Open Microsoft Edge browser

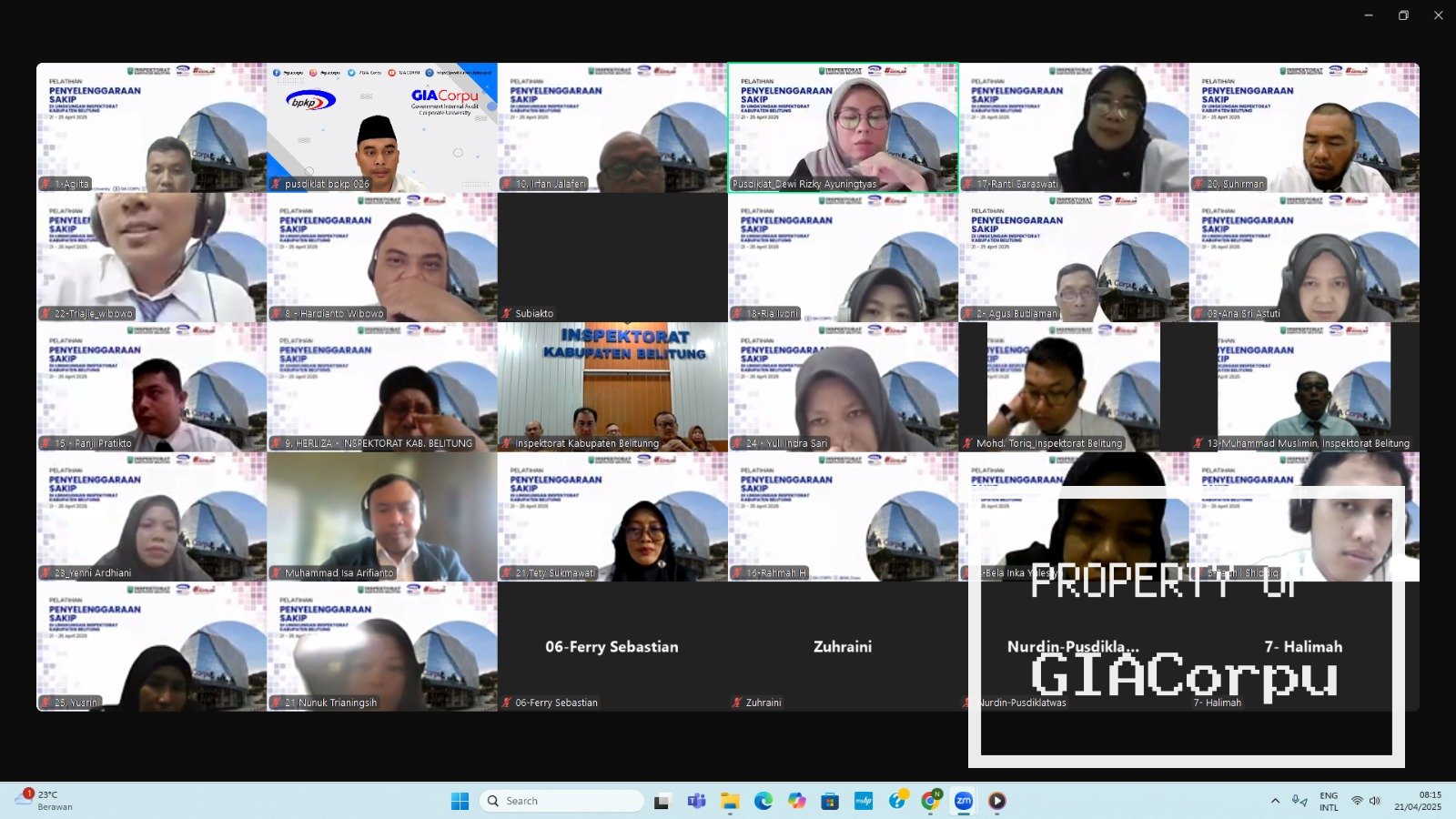point(763,801)
